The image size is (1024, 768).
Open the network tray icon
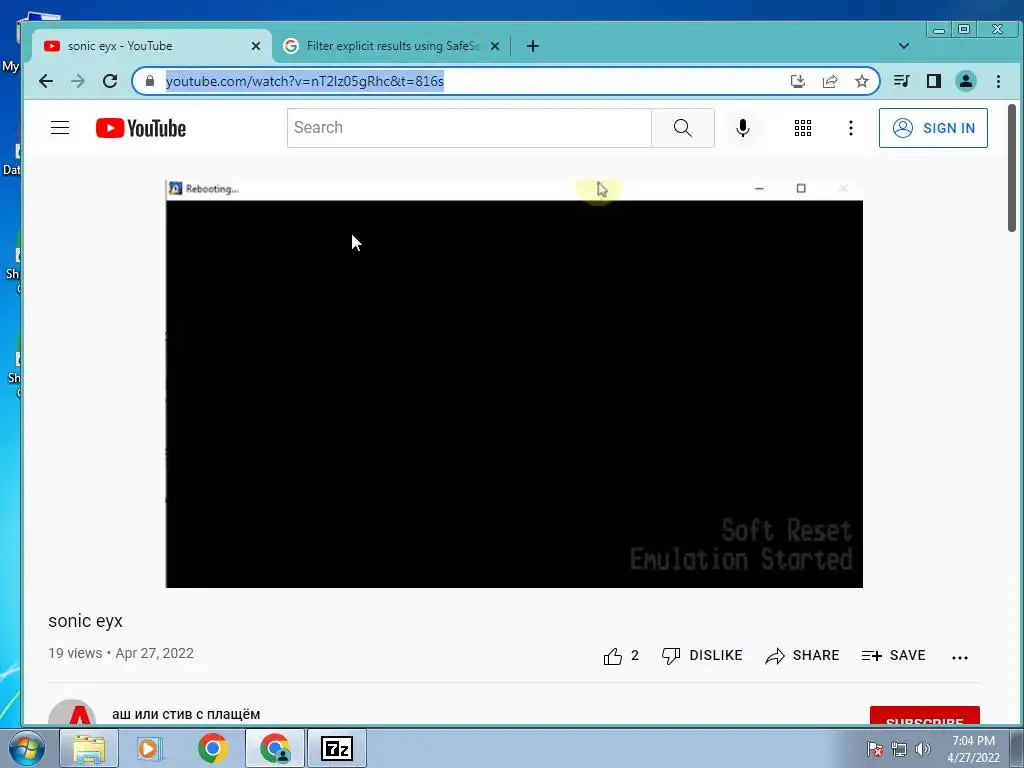[899, 749]
